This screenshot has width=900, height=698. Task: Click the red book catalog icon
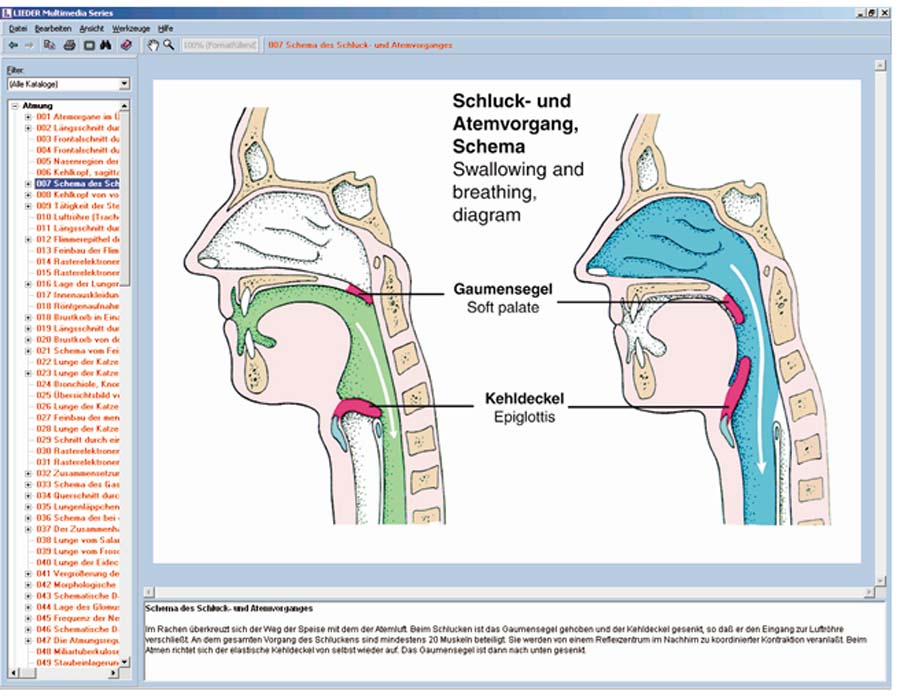tap(126, 46)
